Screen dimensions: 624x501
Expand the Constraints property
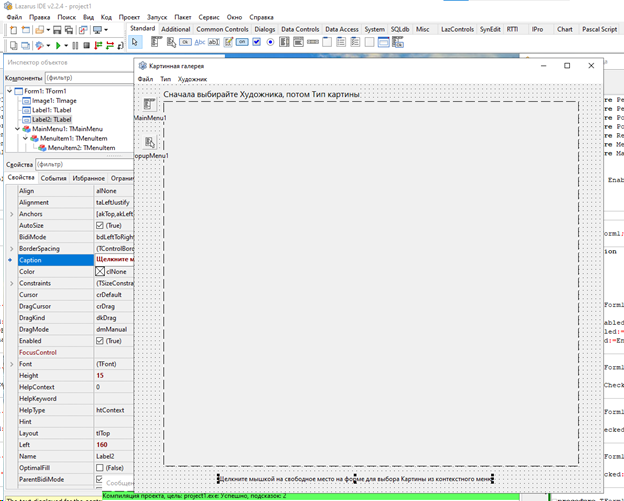point(12,283)
